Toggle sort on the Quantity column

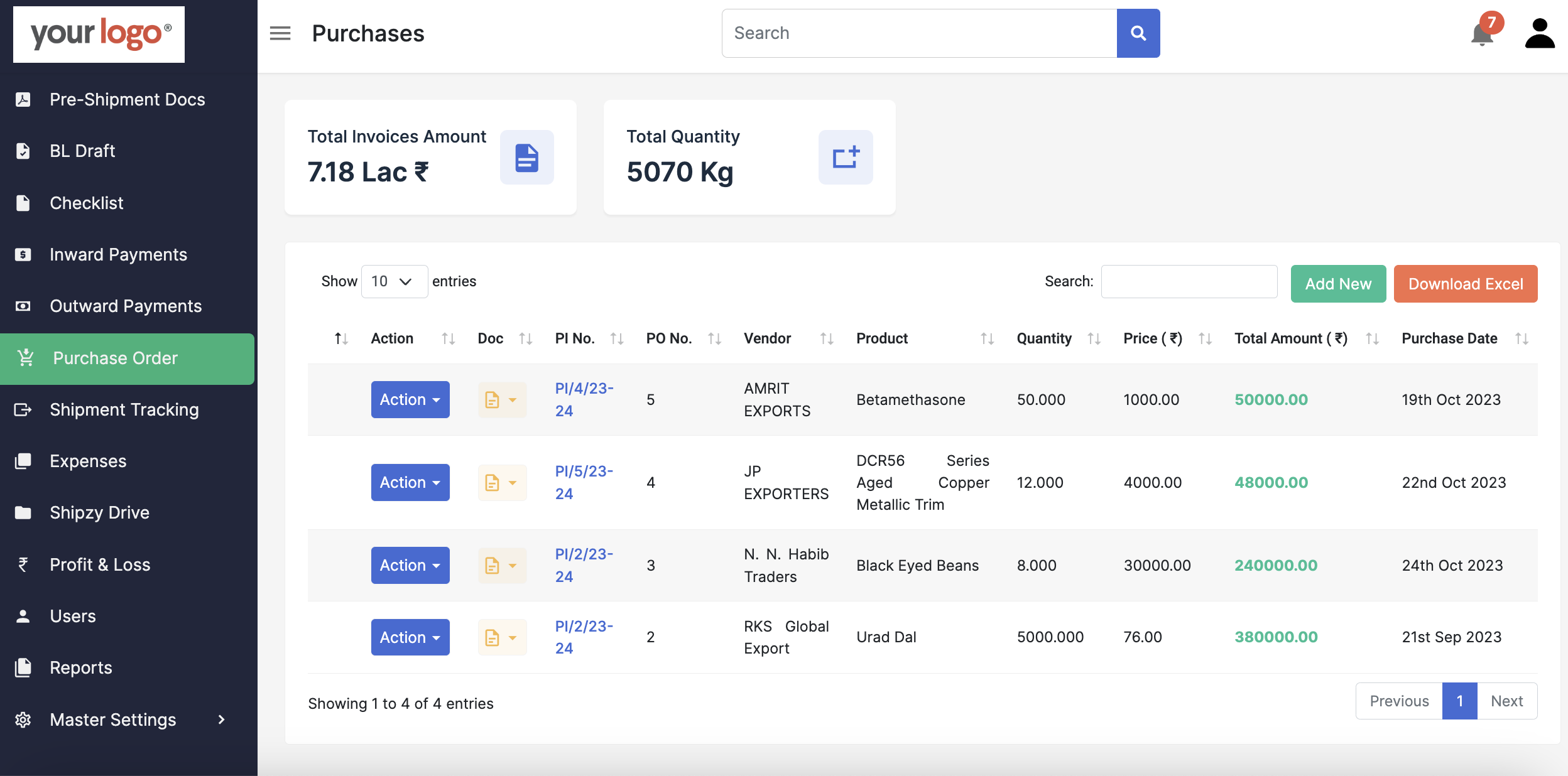coord(1094,338)
